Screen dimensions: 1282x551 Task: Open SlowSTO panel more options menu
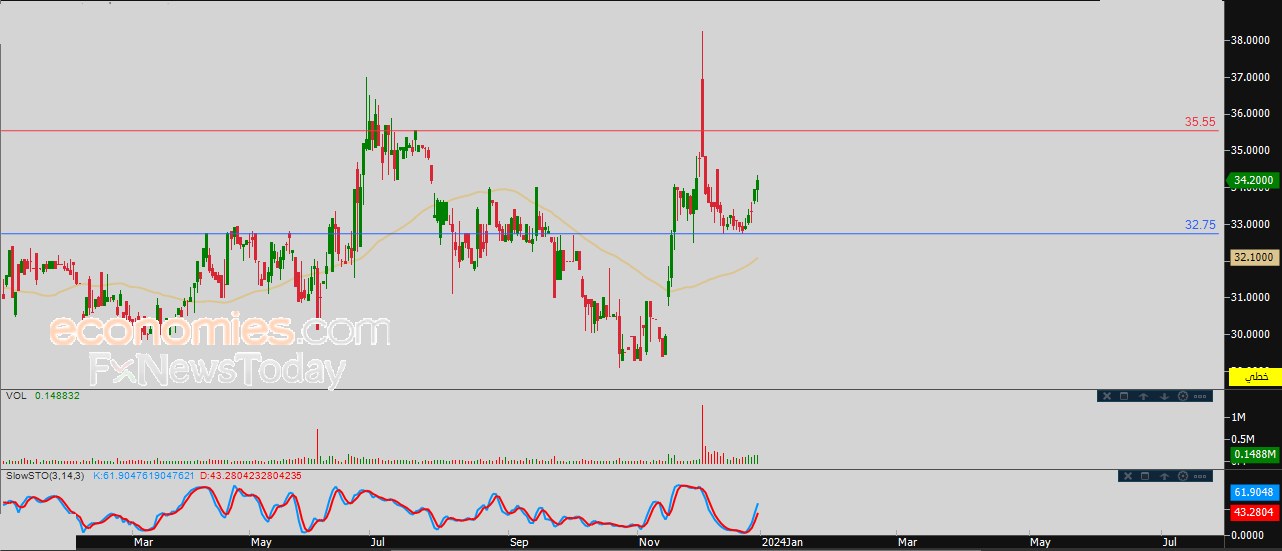pos(1200,476)
